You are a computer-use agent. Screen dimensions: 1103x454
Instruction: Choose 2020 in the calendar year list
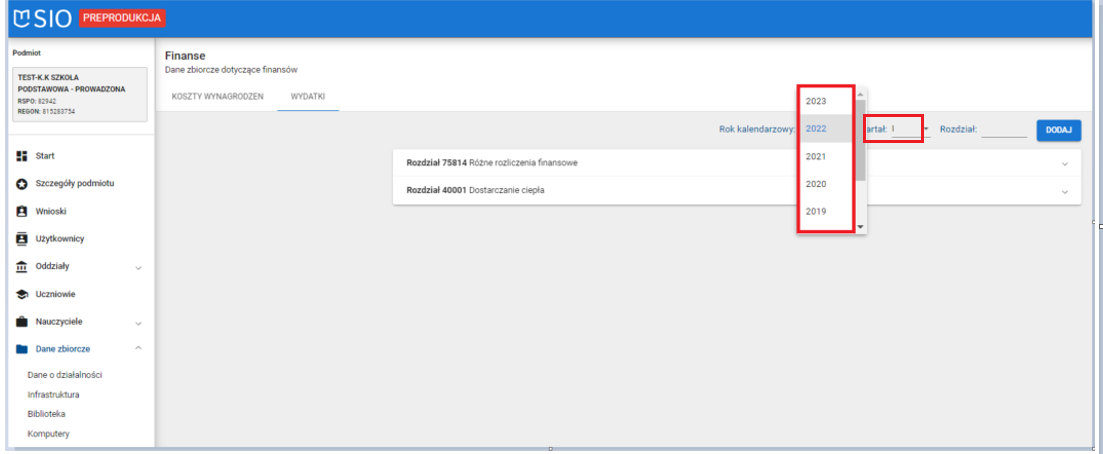coord(816,184)
